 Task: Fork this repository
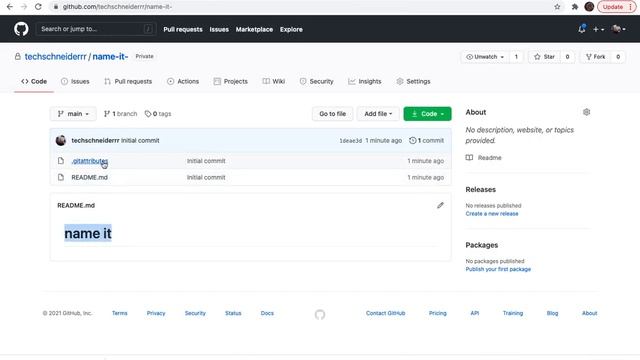click(596, 57)
